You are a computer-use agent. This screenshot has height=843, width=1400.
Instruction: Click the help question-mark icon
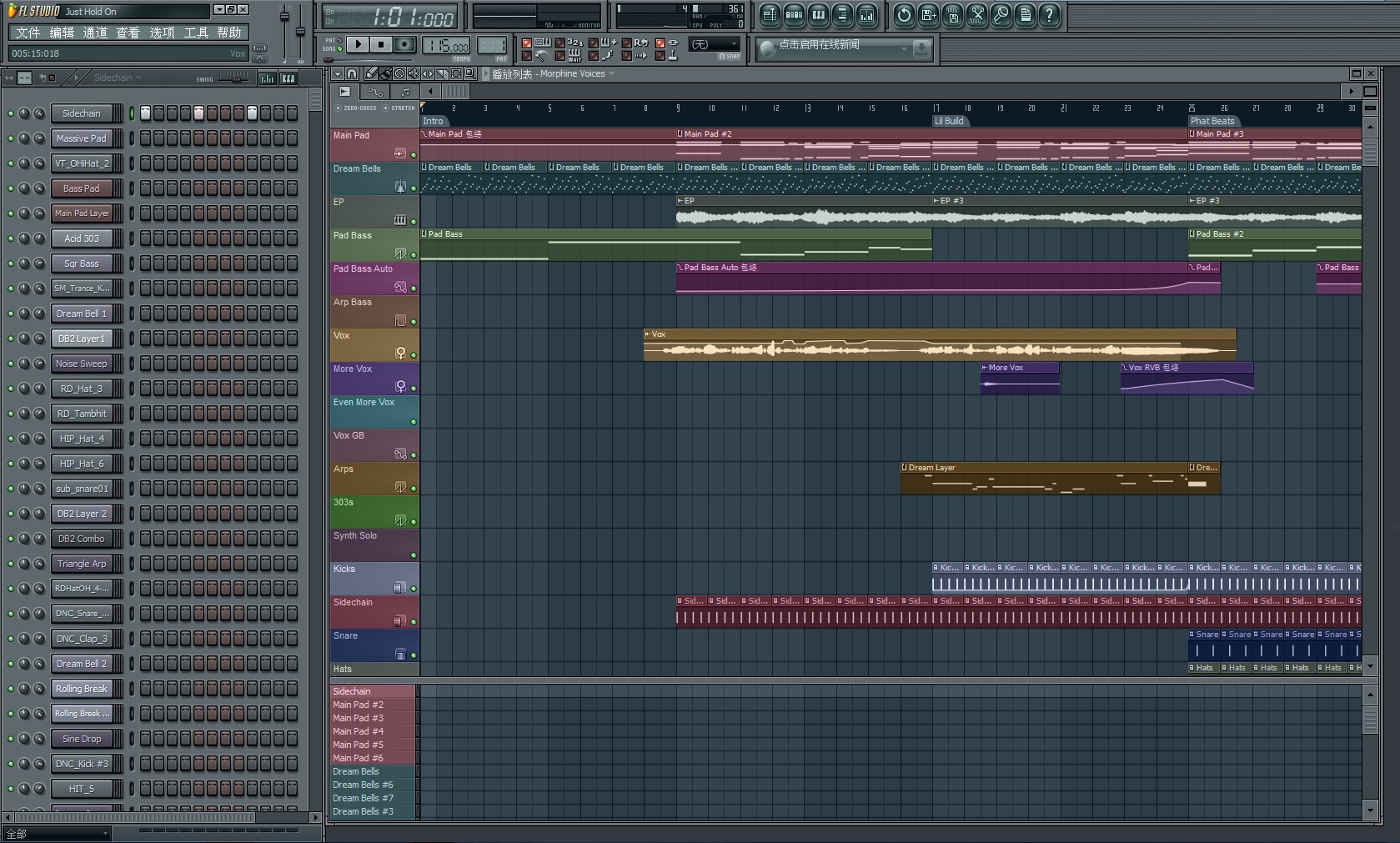point(1049,14)
